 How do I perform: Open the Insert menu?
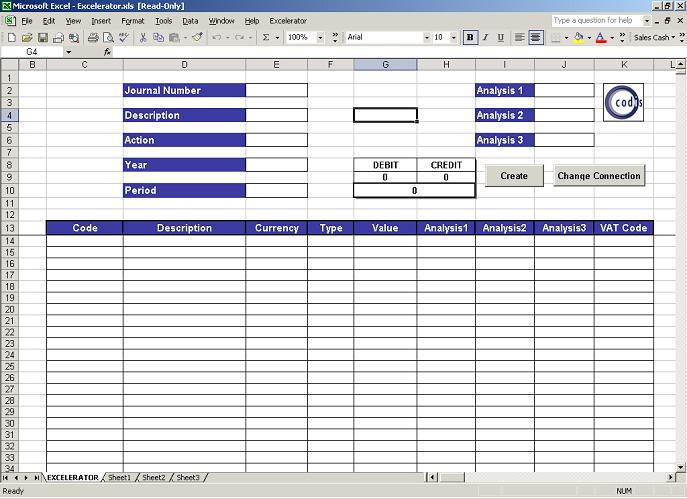coord(101,21)
